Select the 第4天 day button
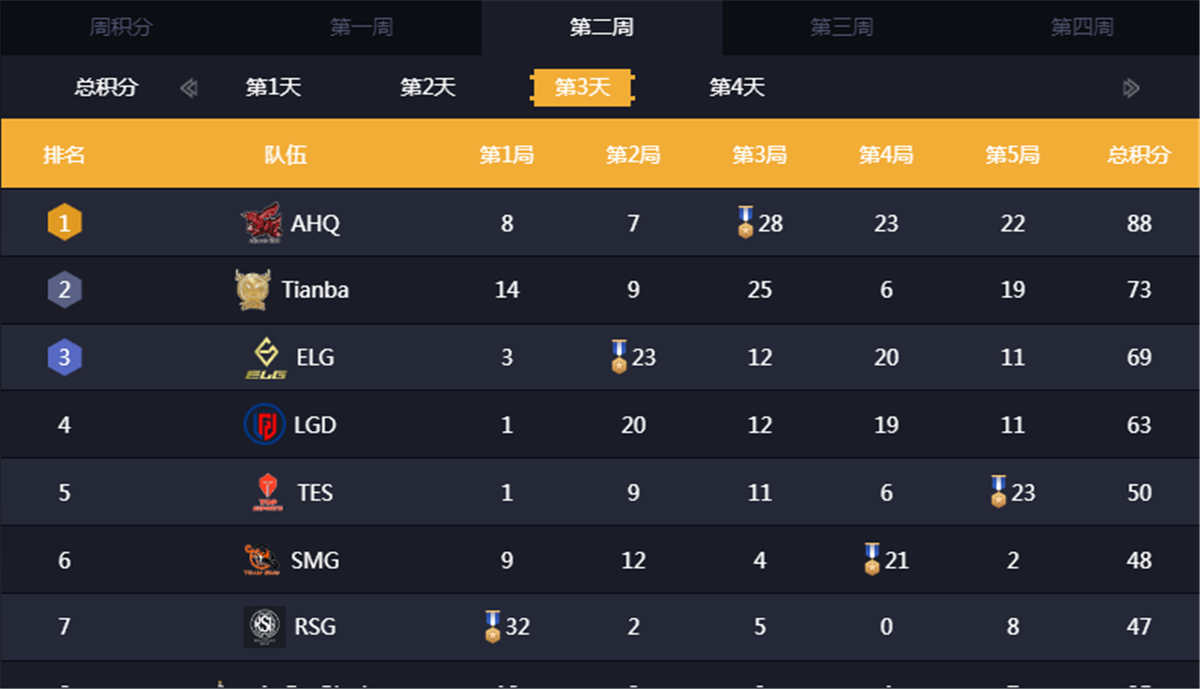 737,87
